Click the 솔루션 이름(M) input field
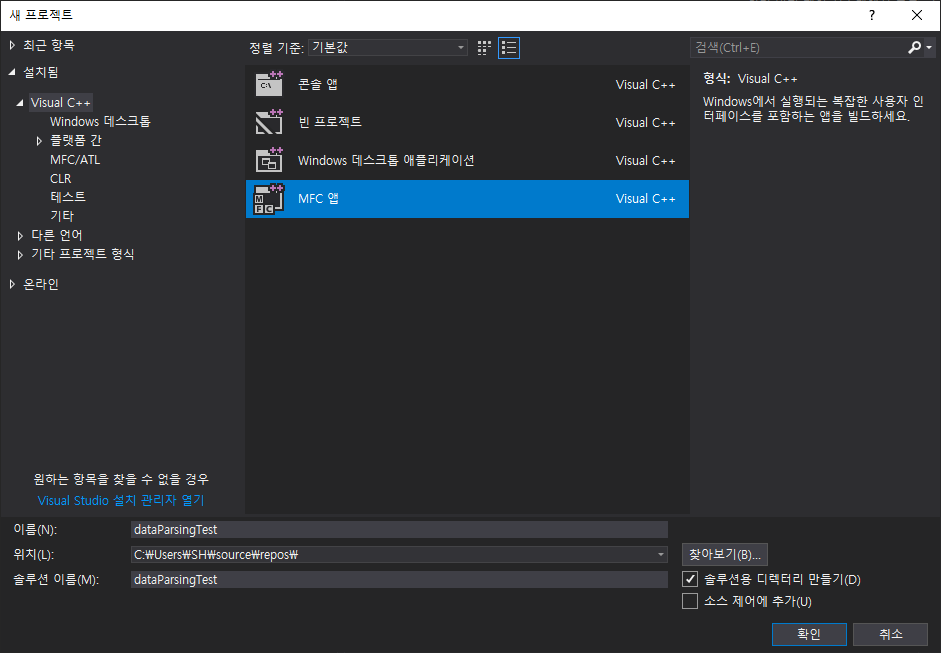This screenshot has width=941, height=653. (399, 579)
